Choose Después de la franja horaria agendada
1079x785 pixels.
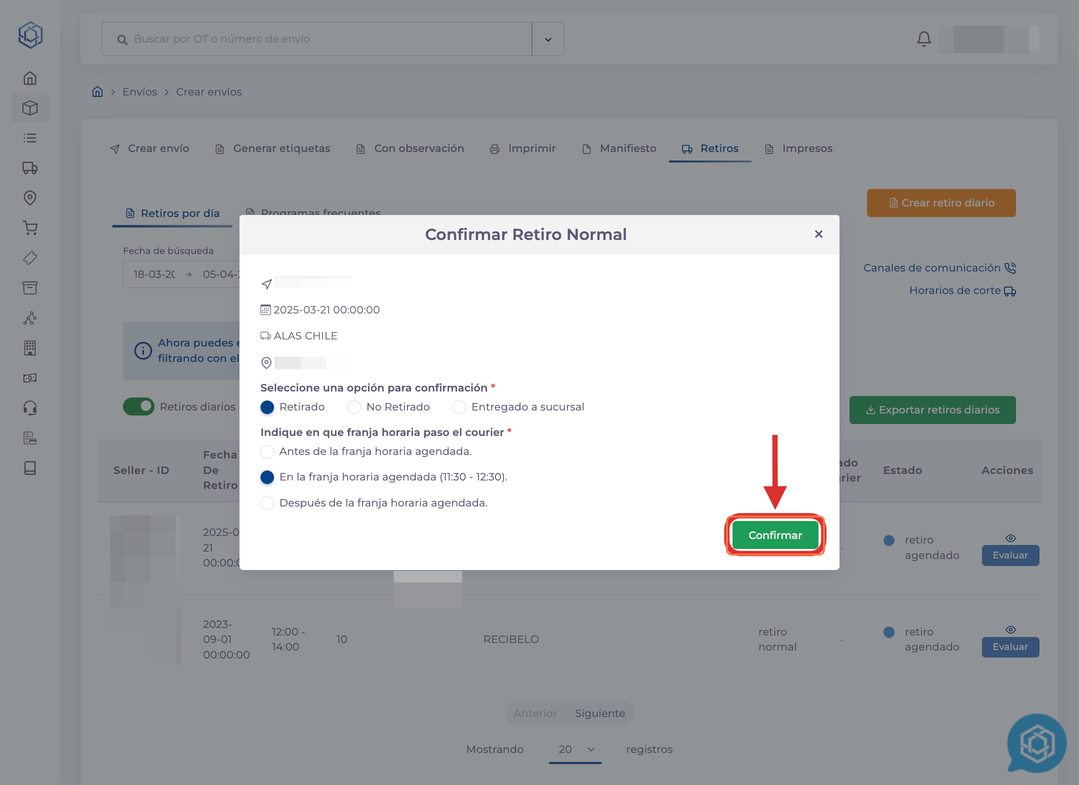(x=267, y=503)
